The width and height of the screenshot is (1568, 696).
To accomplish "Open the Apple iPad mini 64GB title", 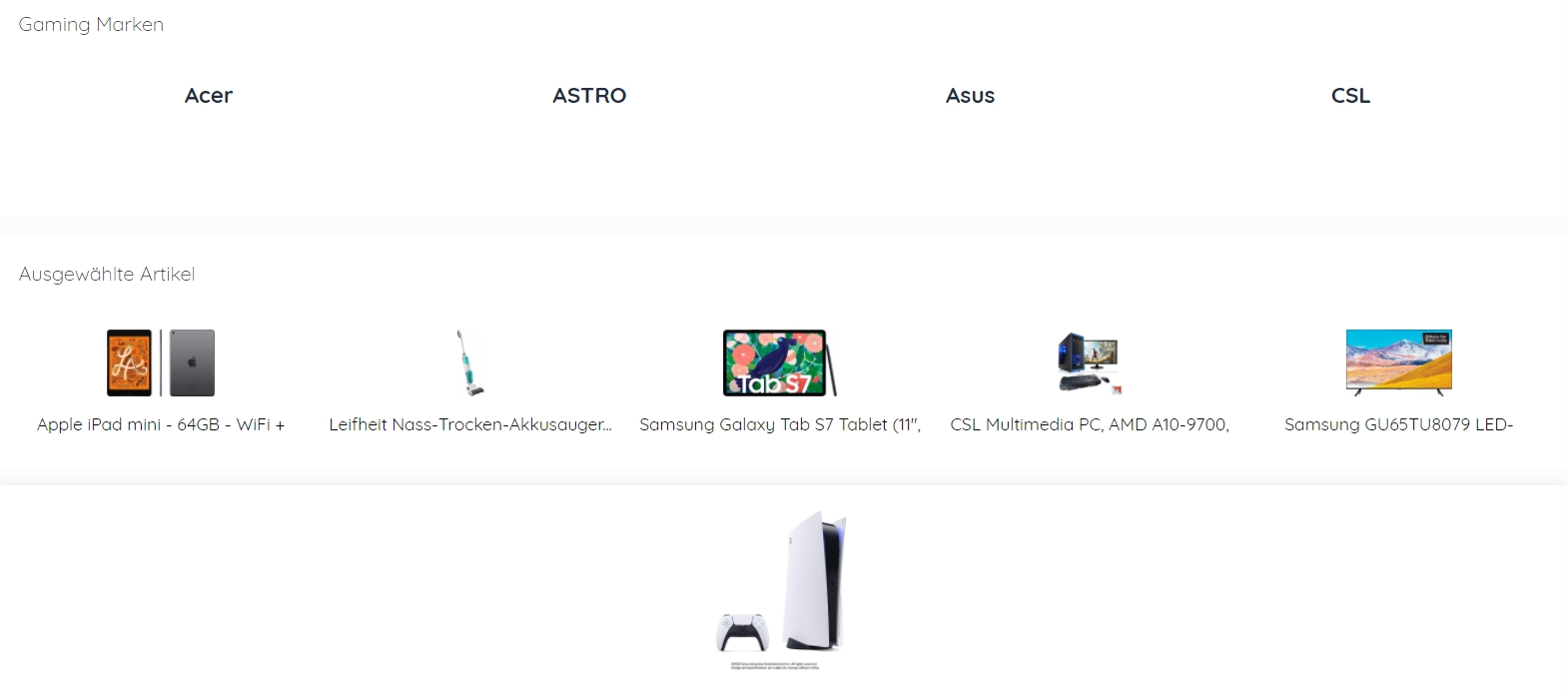I will (x=161, y=424).
